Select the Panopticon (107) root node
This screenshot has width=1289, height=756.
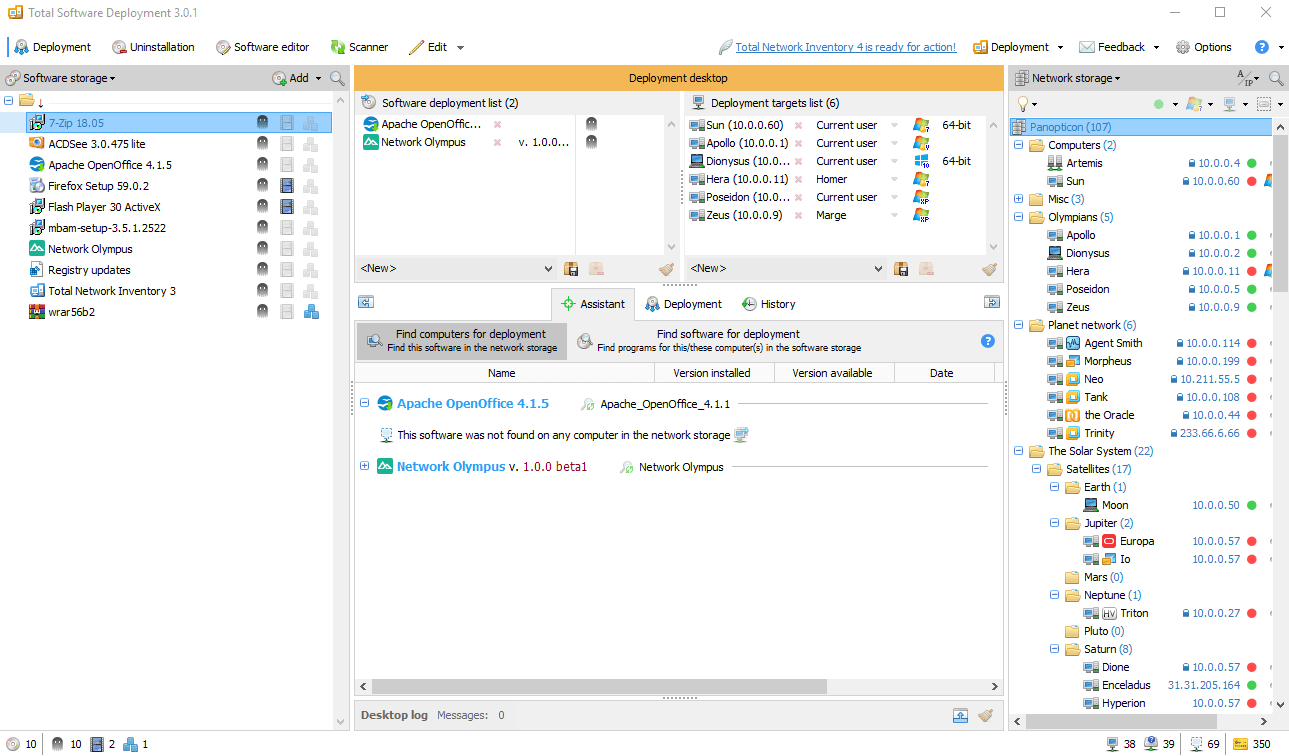point(1140,127)
